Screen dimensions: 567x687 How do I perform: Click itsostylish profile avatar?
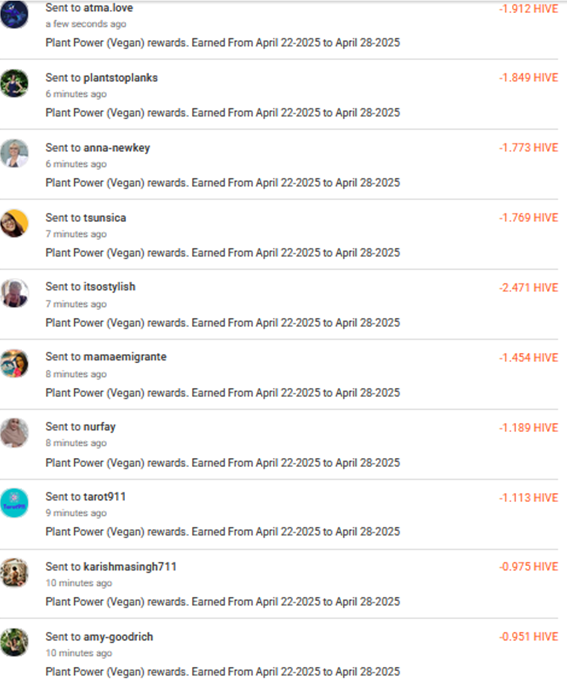coord(14,293)
